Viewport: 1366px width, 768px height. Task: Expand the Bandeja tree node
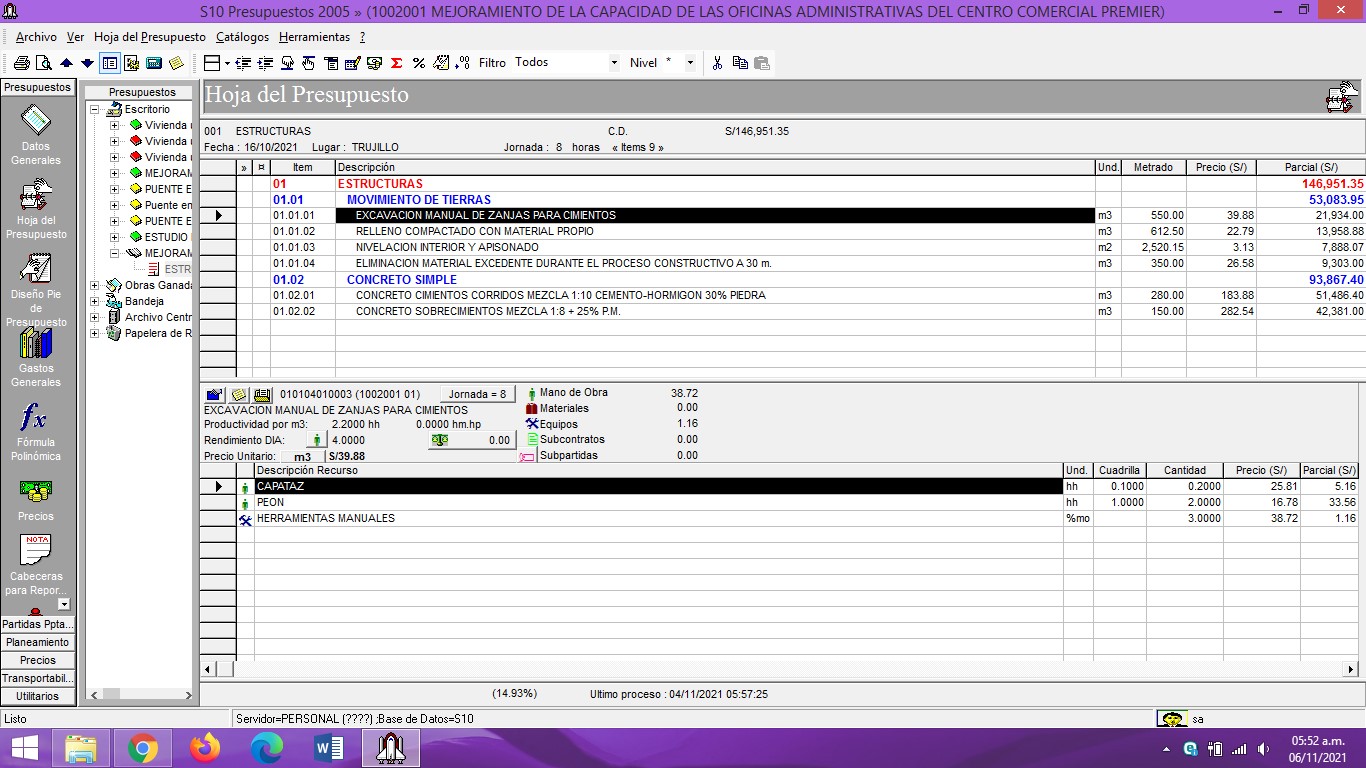point(95,301)
